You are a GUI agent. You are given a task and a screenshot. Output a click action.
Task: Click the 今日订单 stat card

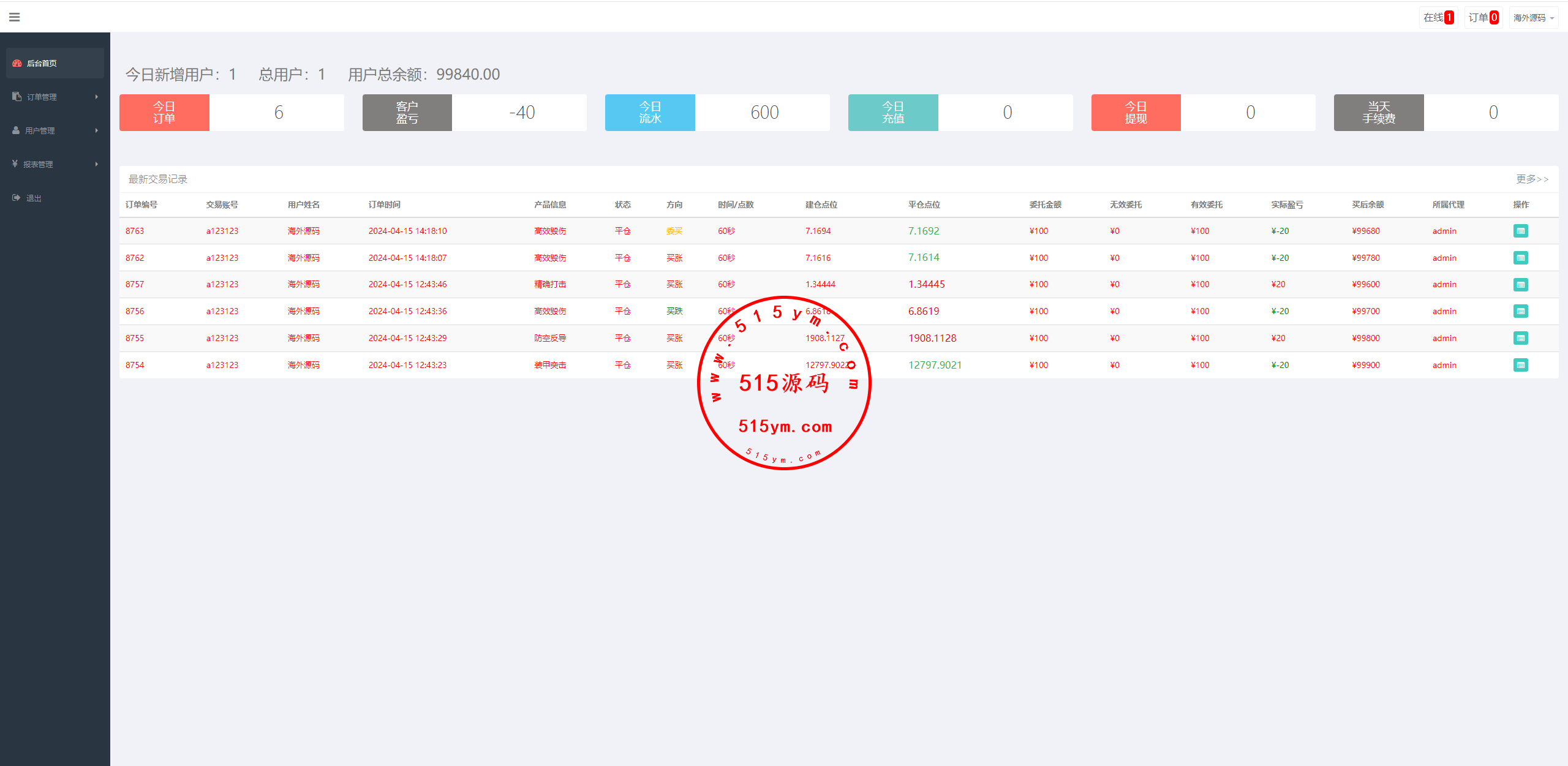click(164, 113)
